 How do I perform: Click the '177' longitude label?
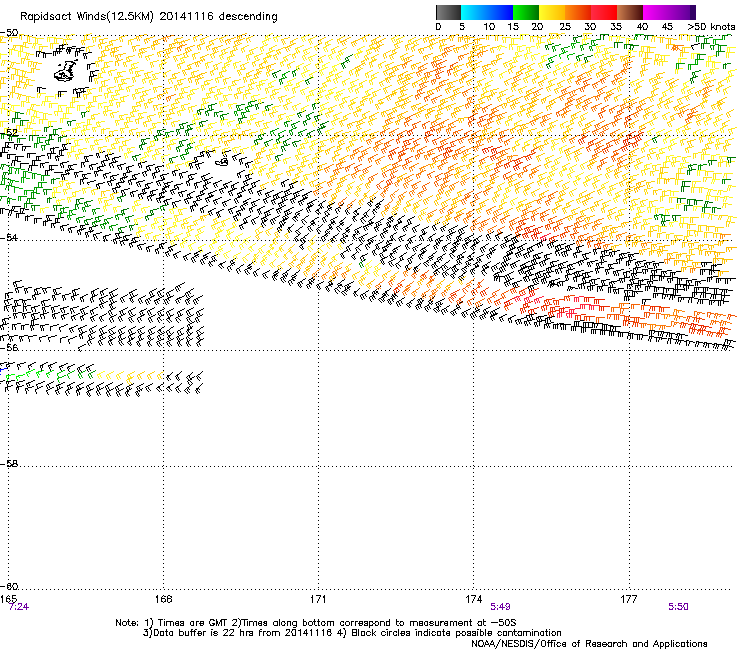click(629, 599)
